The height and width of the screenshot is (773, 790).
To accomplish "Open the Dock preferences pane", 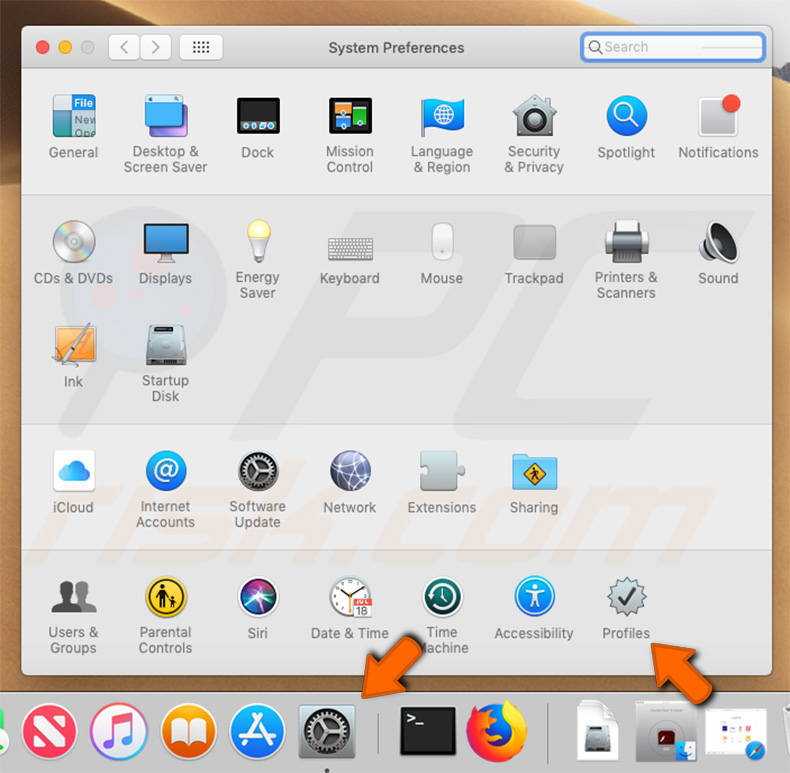I will point(258,116).
